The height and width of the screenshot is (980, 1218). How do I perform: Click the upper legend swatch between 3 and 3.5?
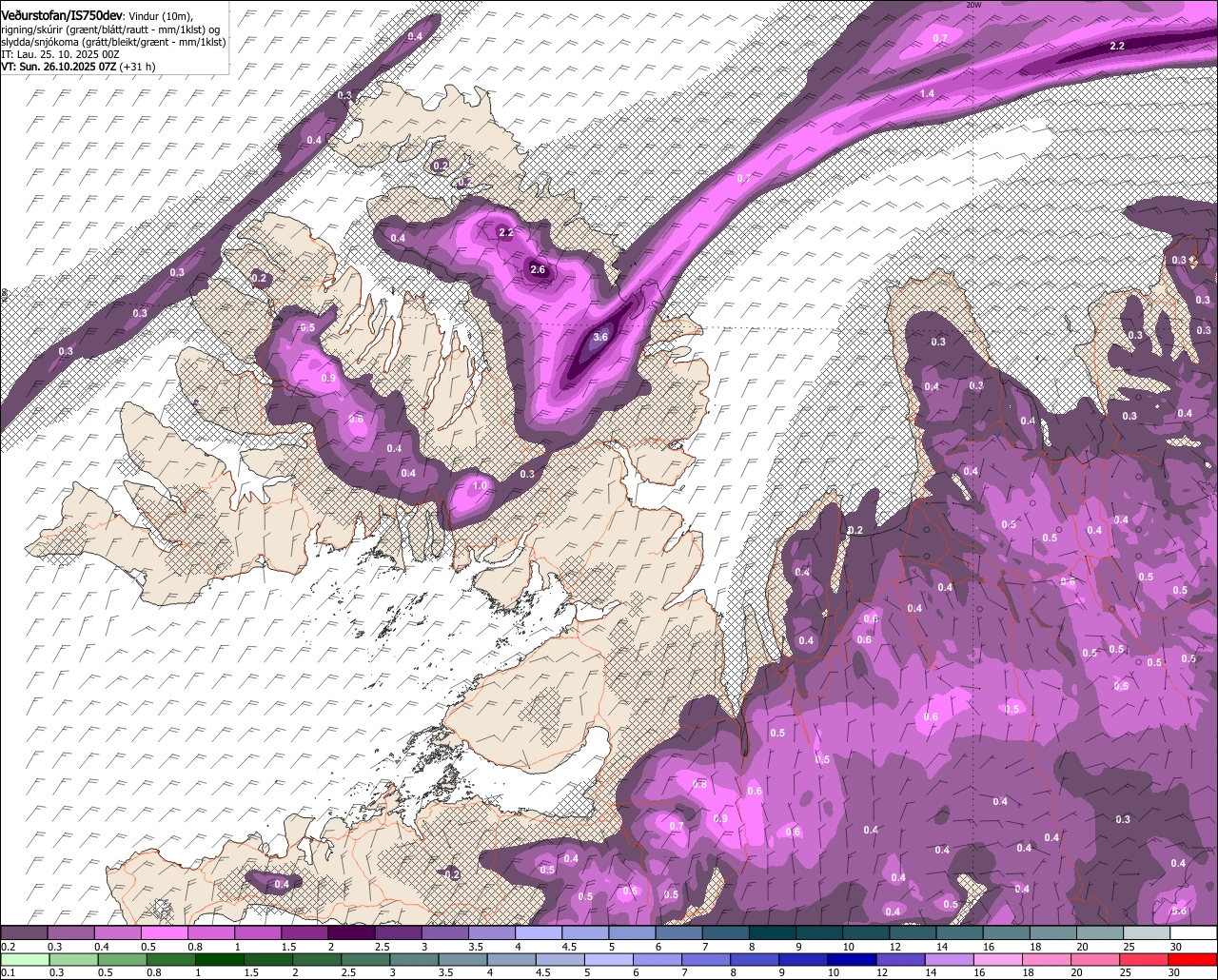[445, 932]
